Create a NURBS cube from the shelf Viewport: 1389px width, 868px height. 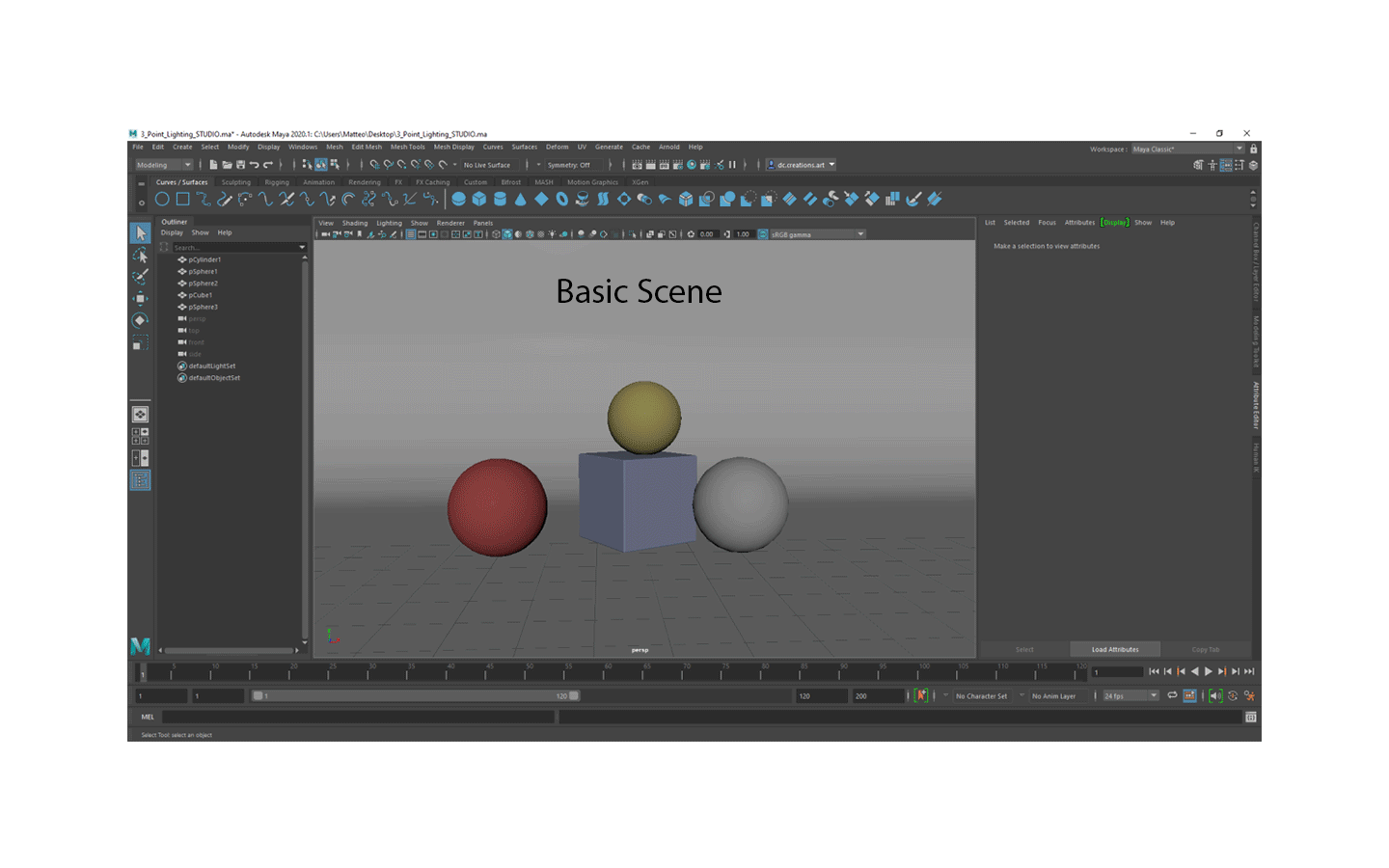pyautogui.click(x=479, y=200)
